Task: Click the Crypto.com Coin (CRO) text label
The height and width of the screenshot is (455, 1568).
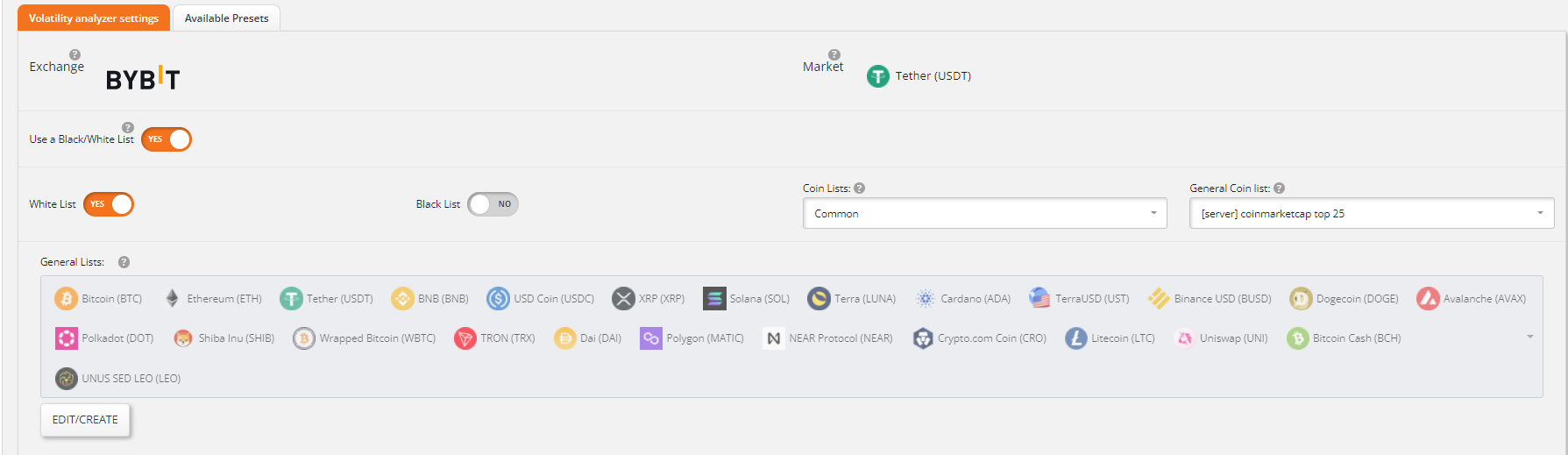Action: (992, 338)
